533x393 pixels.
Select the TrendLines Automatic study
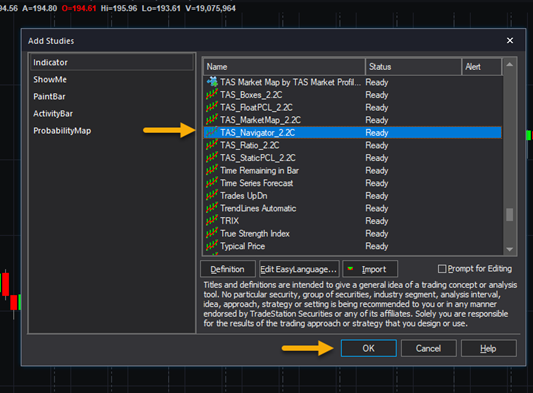(258, 208)
